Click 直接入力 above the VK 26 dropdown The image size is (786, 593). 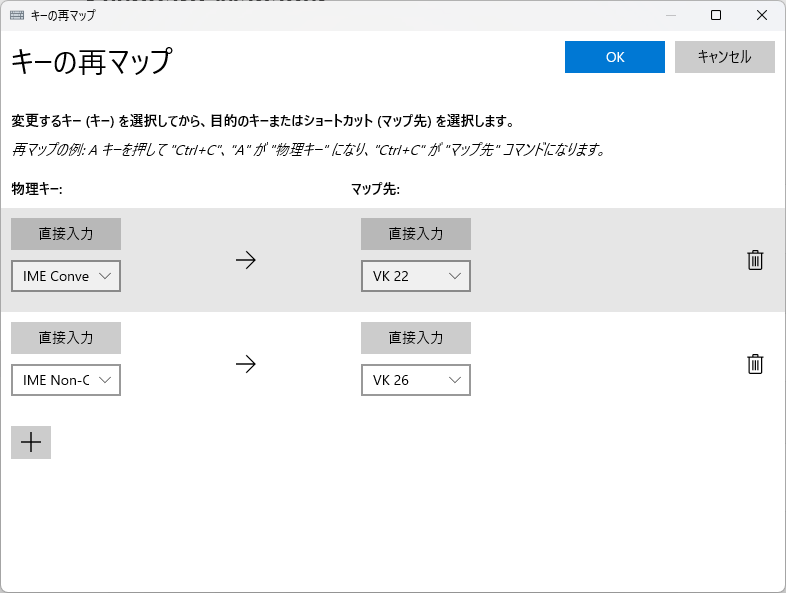coord(416,338)
